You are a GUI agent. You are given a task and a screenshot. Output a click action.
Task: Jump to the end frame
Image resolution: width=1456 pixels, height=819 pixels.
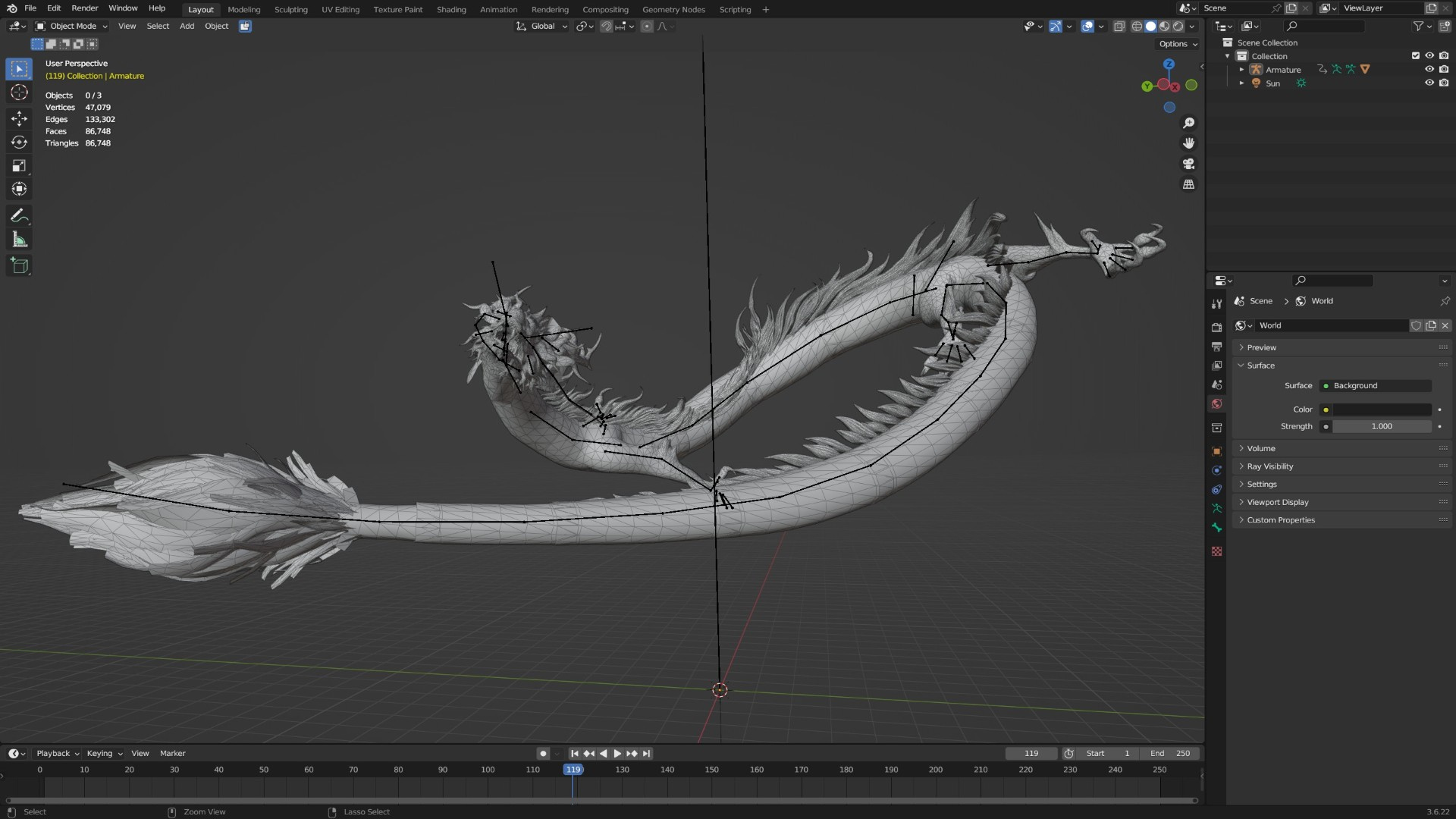(x=646, y=753)
